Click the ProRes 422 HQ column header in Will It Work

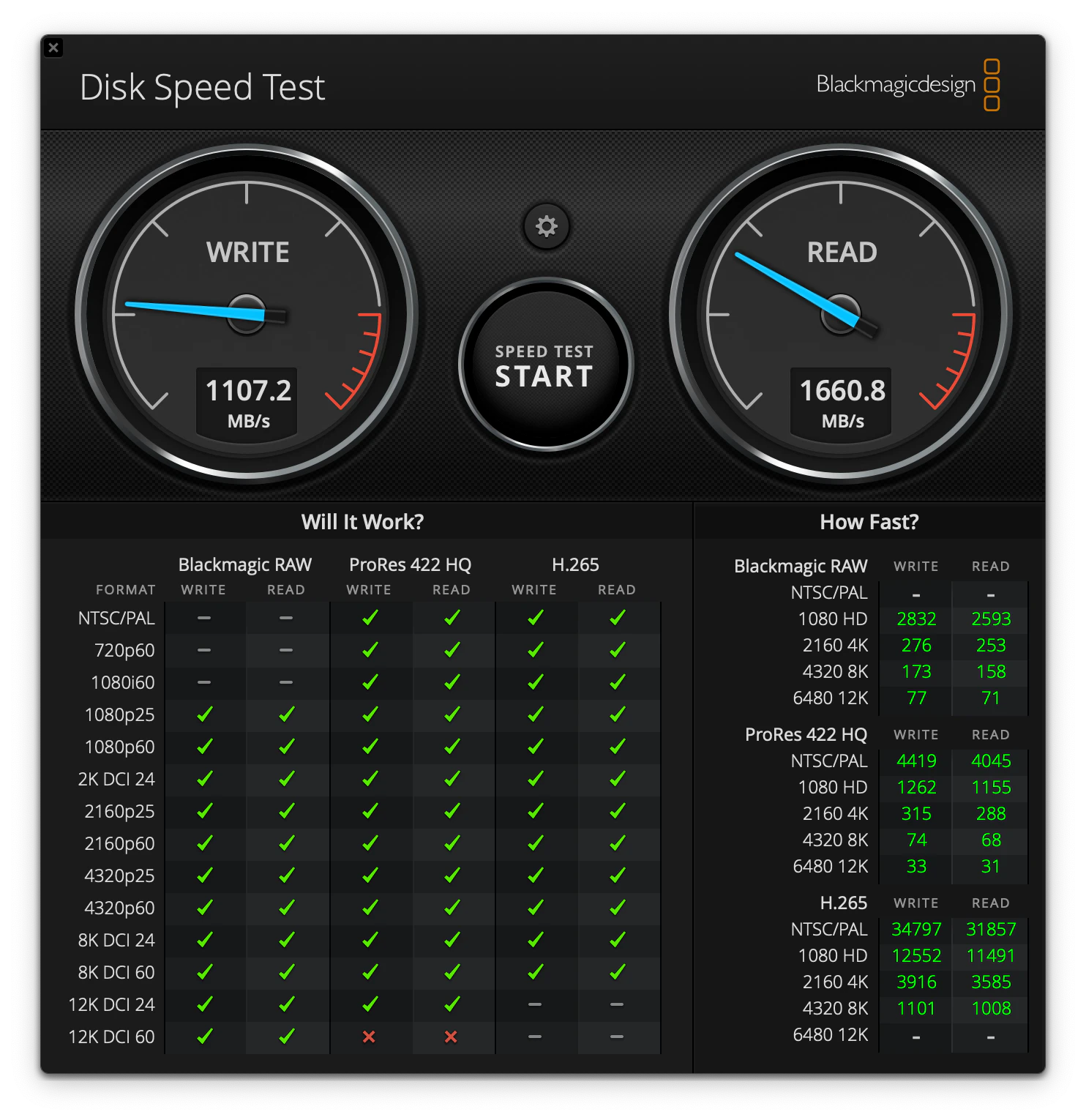[x=410, y=565]
